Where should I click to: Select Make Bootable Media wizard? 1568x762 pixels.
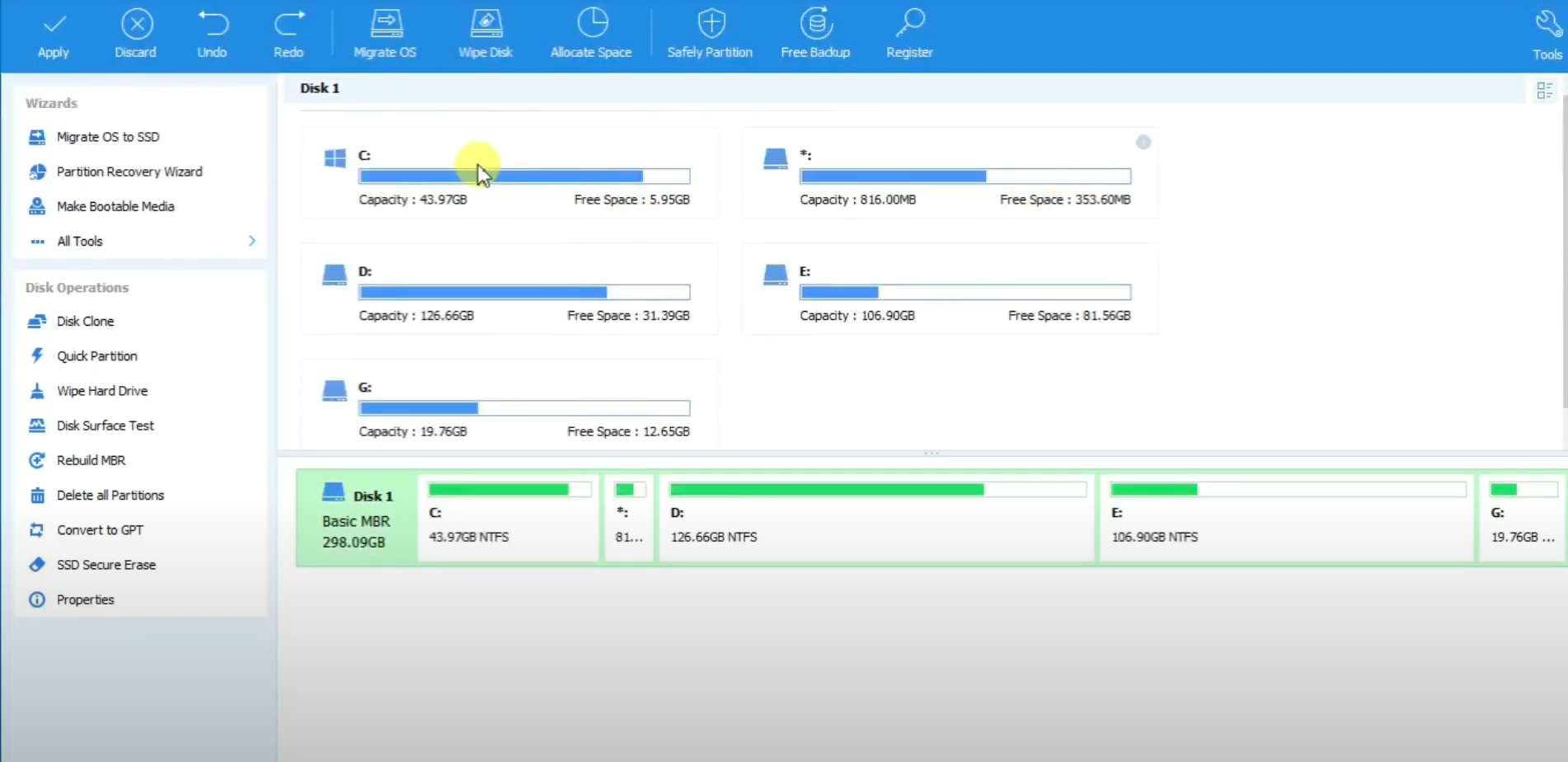click(115, 205)
